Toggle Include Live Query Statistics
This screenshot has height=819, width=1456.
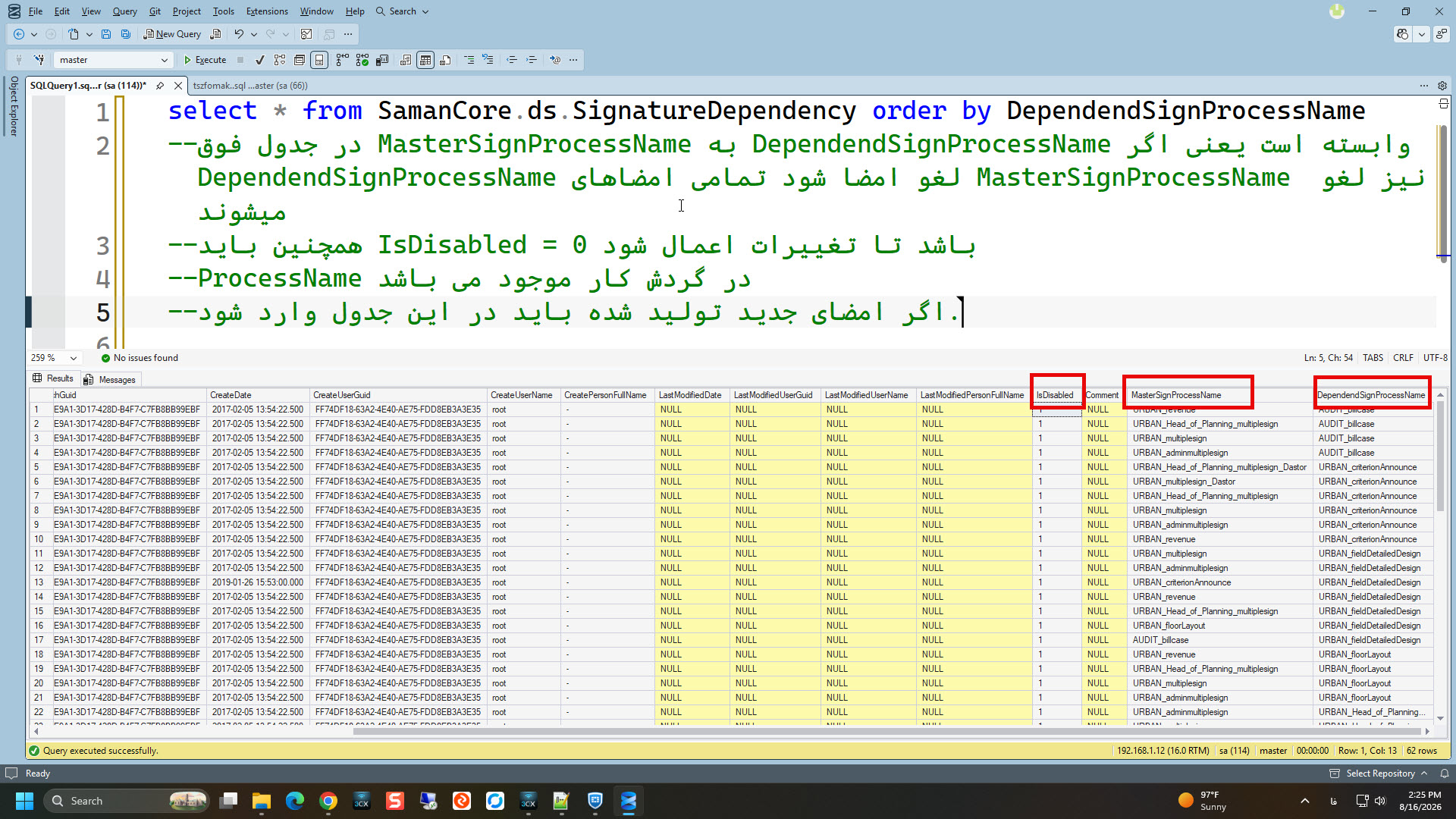coord(362,60)
